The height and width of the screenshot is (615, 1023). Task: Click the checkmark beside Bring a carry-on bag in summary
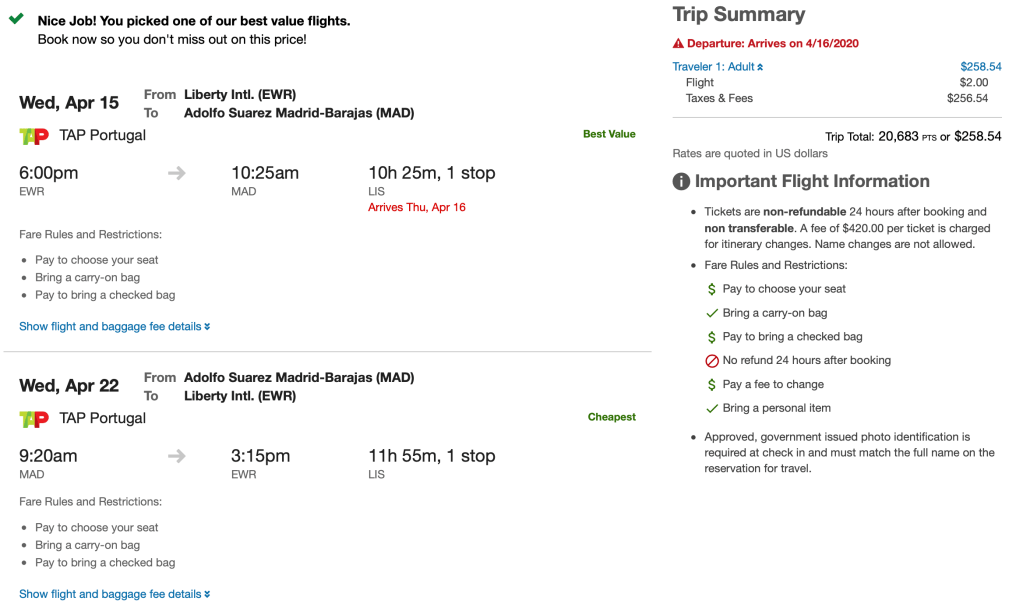(x=712, y=313)
